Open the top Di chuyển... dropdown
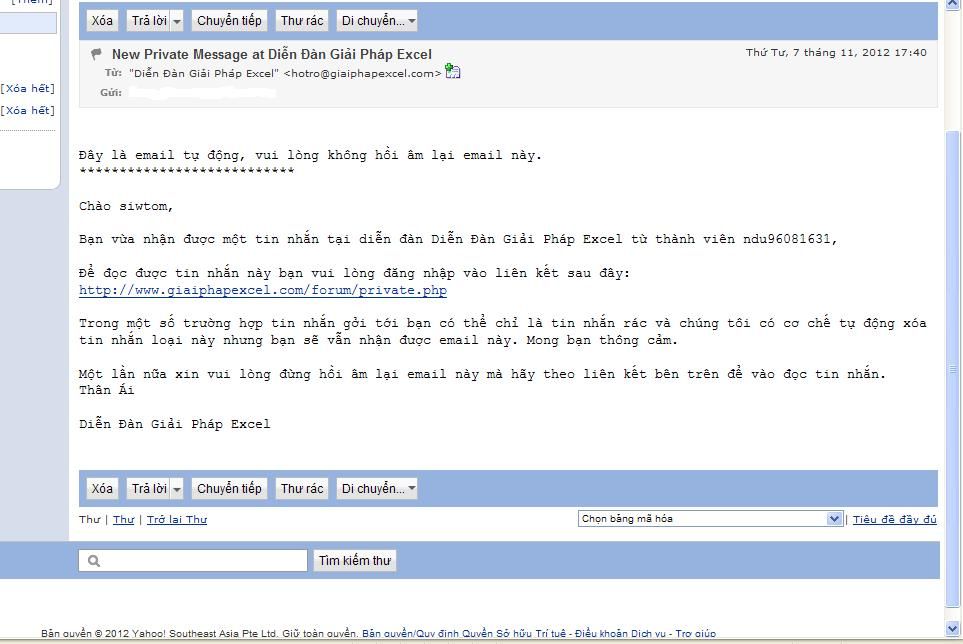Image resolution: width=963 pixels, height=644 pixels. click(x=377, y=21)
